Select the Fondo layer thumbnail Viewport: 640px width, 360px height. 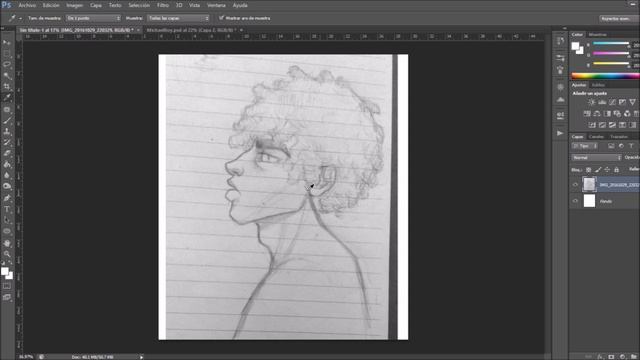589,201
